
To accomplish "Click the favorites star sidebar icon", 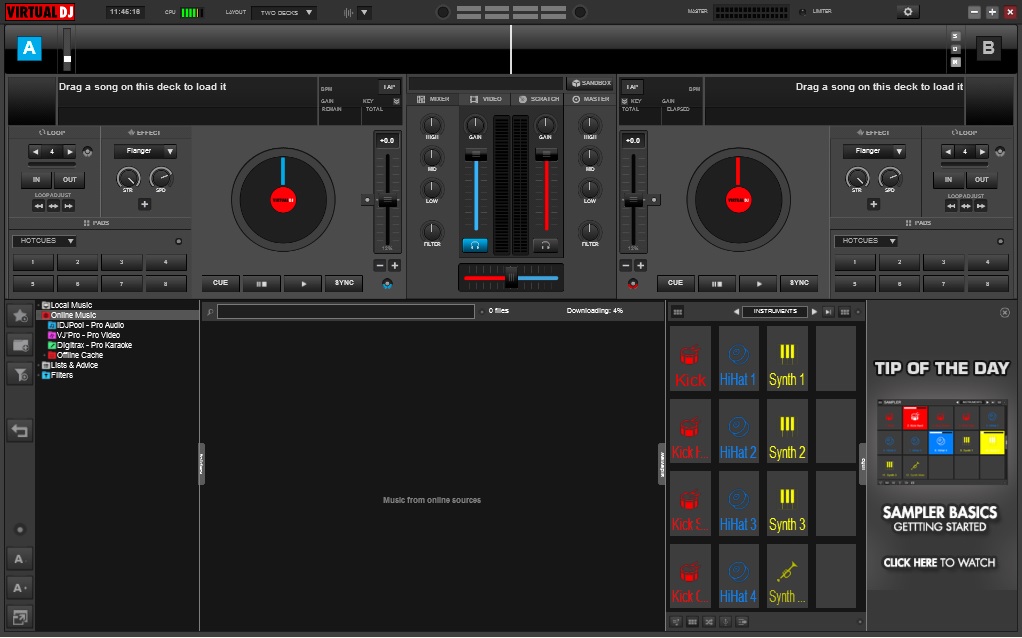I will tap(20, 315).
